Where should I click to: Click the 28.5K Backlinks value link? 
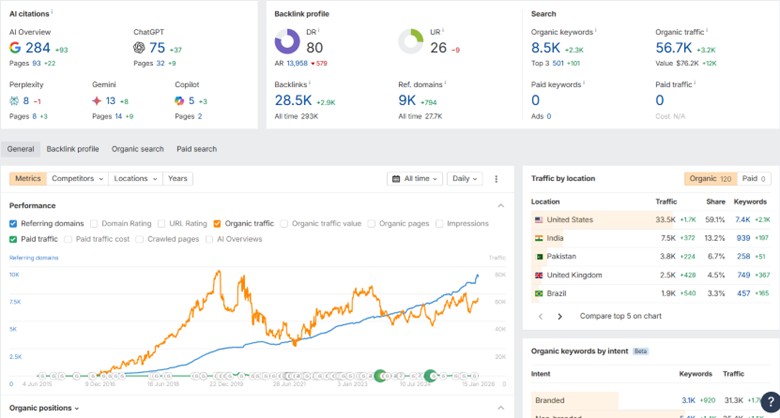pyautogui.click(x=292, y=100)
